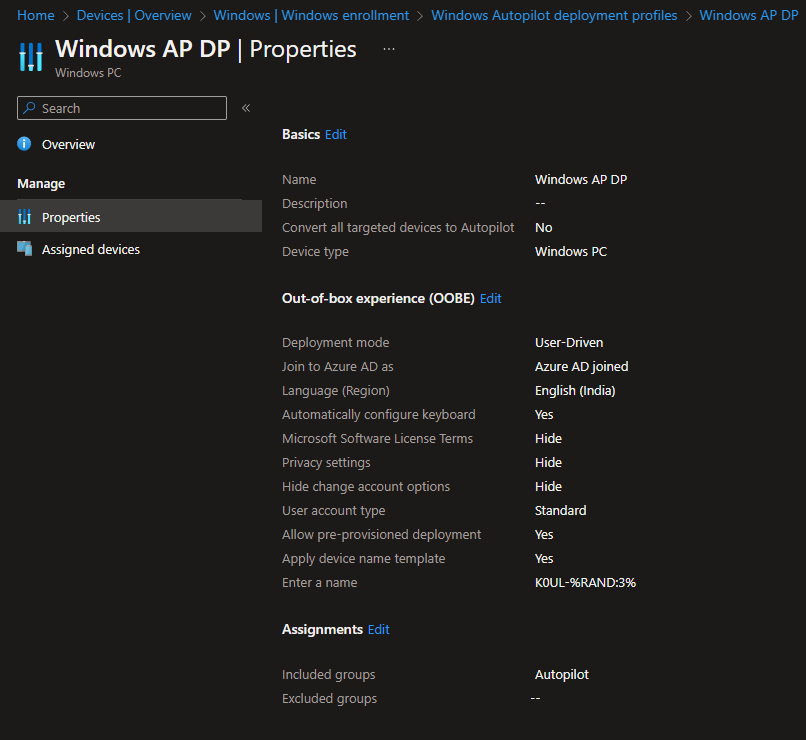The height and width of the screenshot is (740, 806).
Task: Select Properties in the Manage section
Action: [131, 216]
